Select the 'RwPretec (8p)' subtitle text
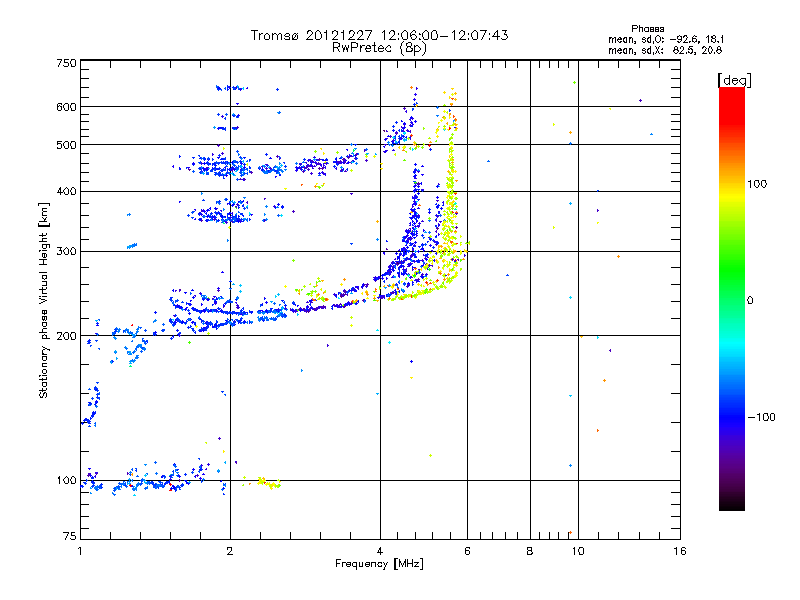 (x=379, y=48)
